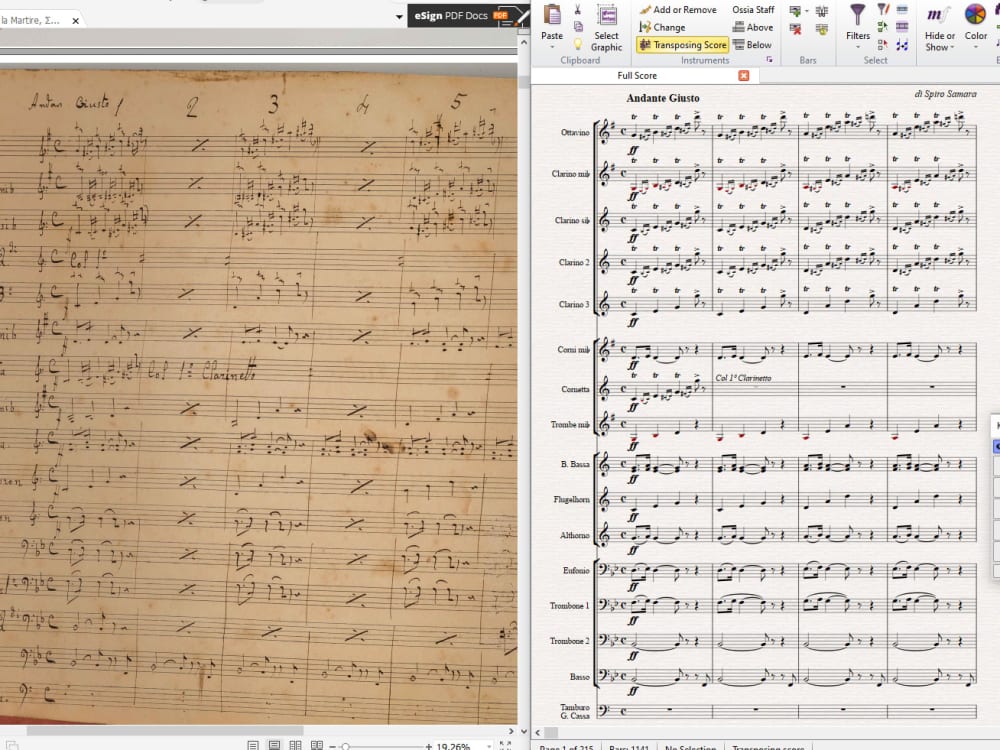Select two-page continuous view icon in PDF viewer

316,745
